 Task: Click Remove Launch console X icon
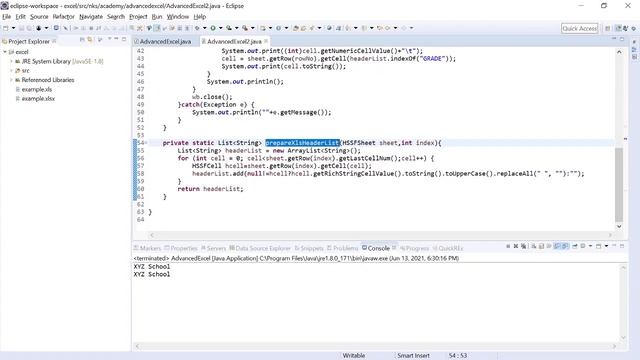pos(516,246)
